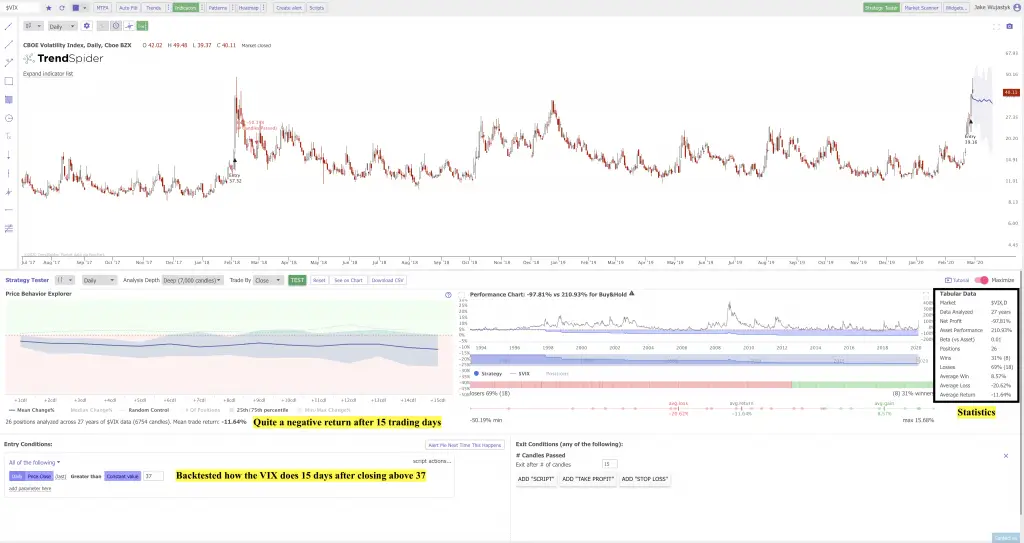Open options dots next to Trends
The image size is (1024, 543).
168,8
